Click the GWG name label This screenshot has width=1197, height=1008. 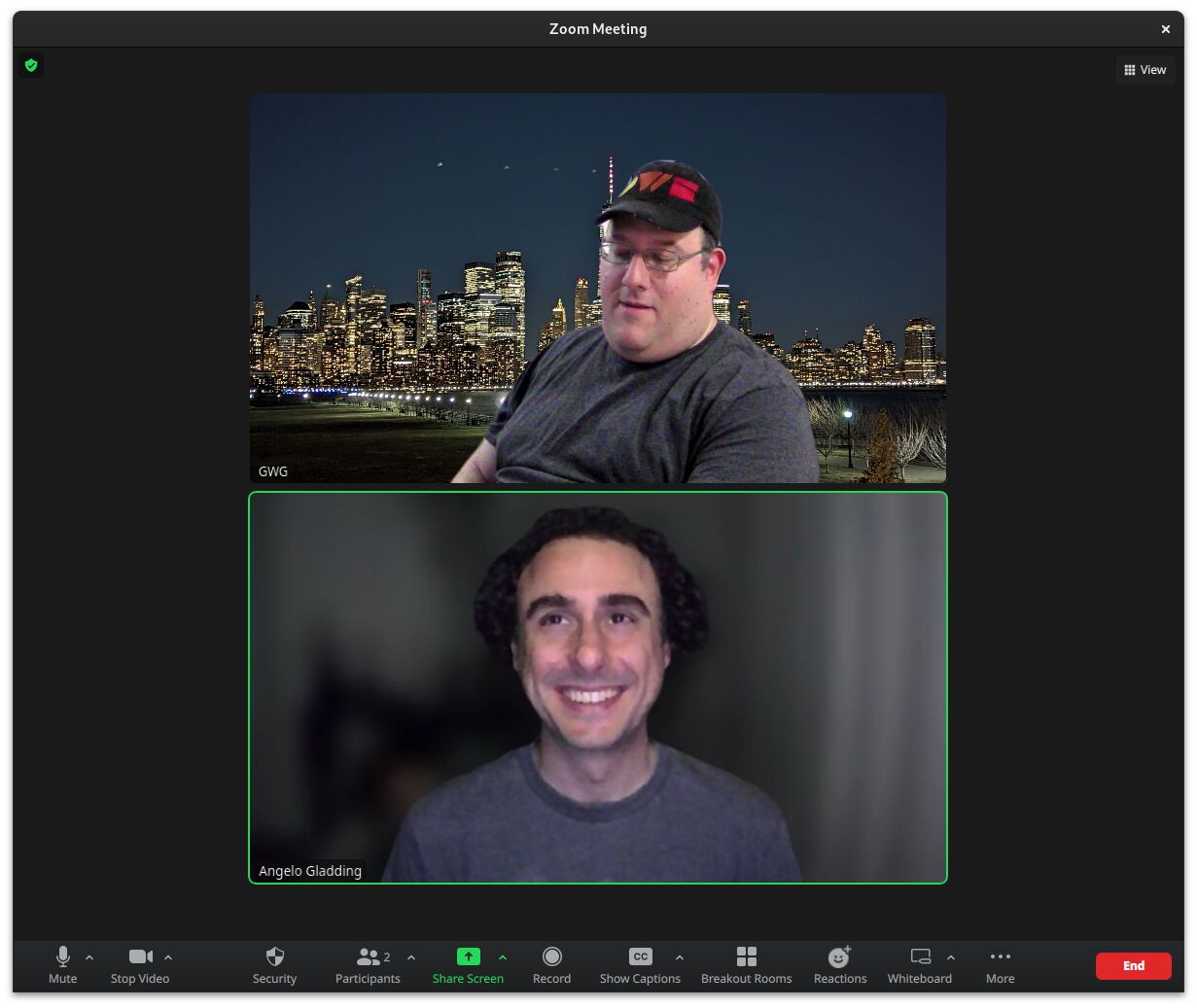273,471
